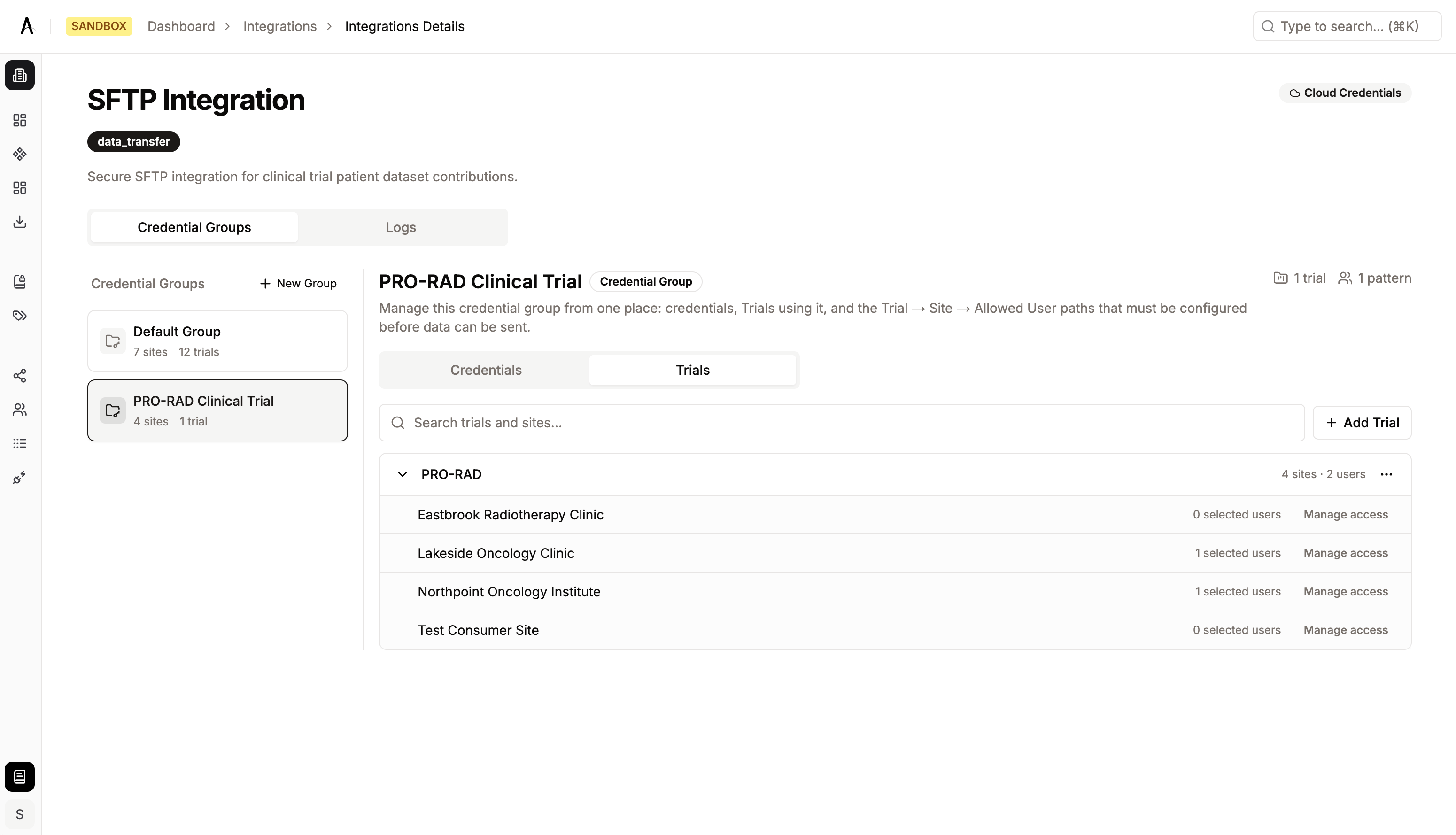Open the building organization icon in sidebar
Viewport: 1456px width, 835px height.
[x=20, y=75]
